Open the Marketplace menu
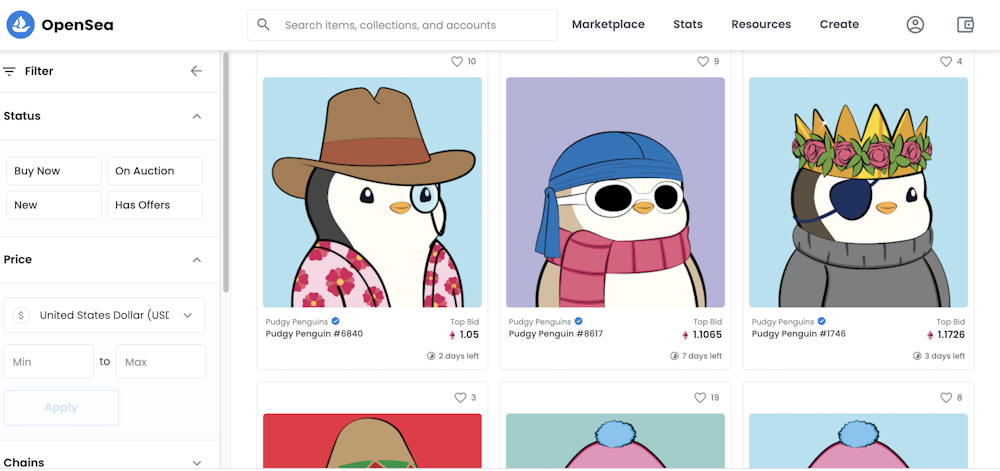Screen dimensions: 1000x471 coord(608,25)
